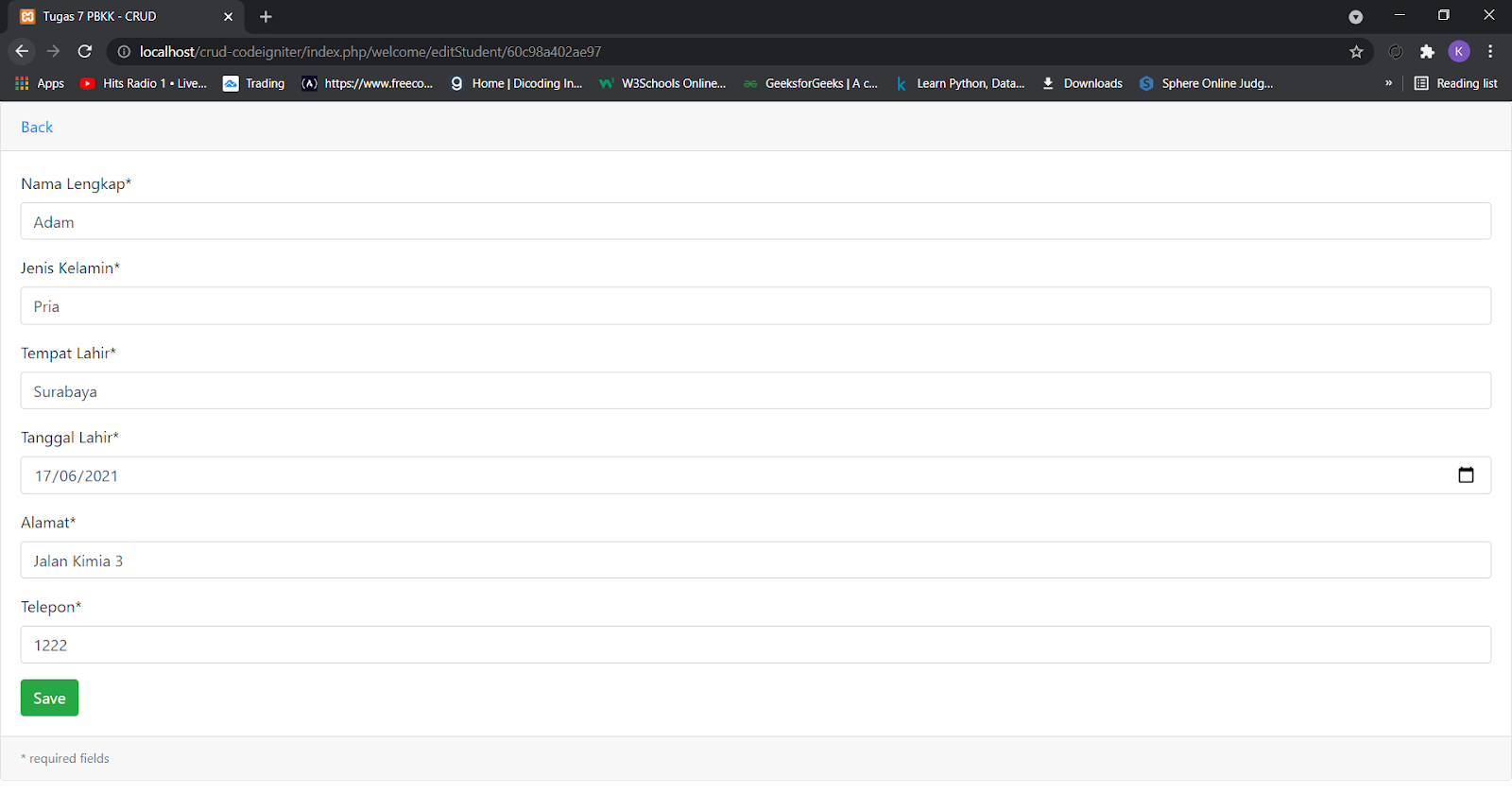The height and width of the screenshot is (810, 1512).
Task: Click the '* required fields' footer text
Action: tap(65, 758)
